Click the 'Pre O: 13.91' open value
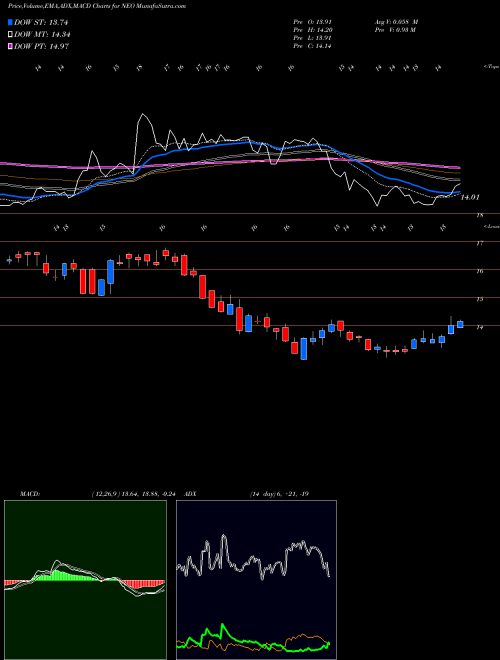 (x=312, y=22)
